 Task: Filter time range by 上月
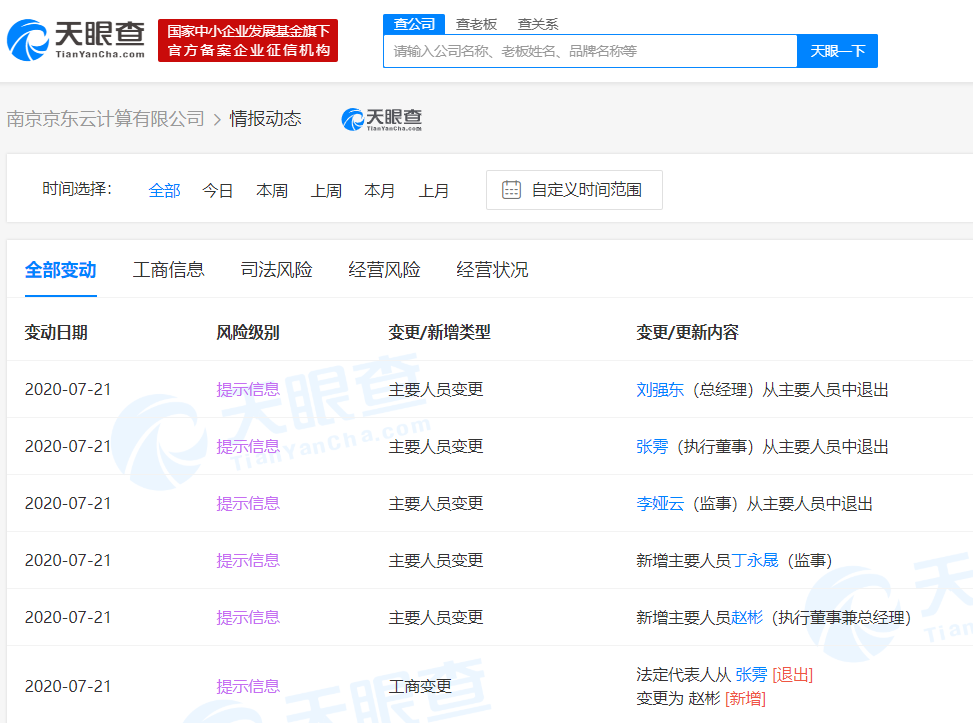(434, 190)
